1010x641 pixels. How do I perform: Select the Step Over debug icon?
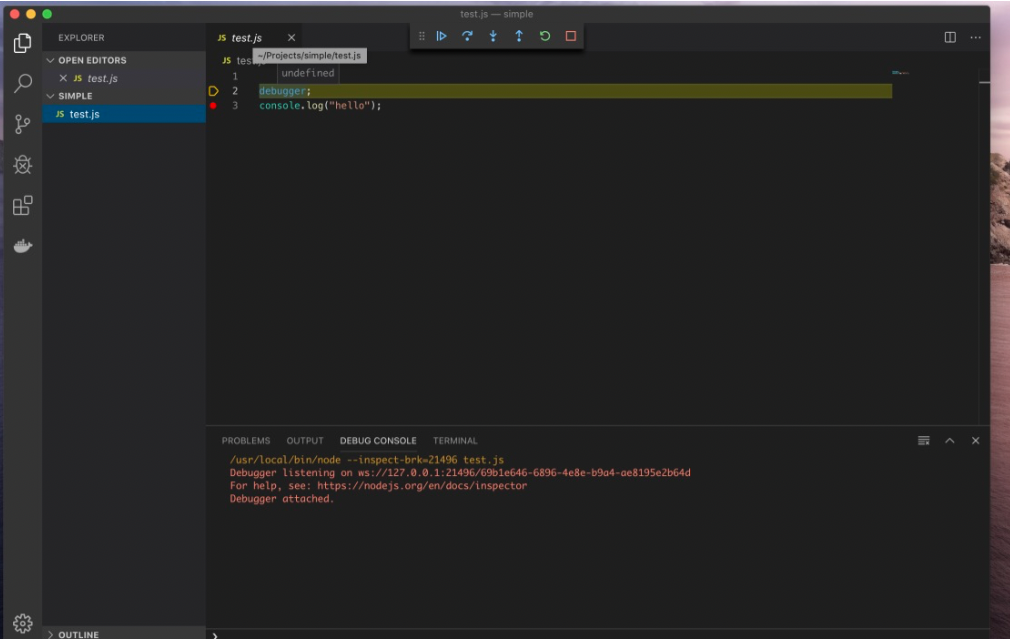(466, 36)
